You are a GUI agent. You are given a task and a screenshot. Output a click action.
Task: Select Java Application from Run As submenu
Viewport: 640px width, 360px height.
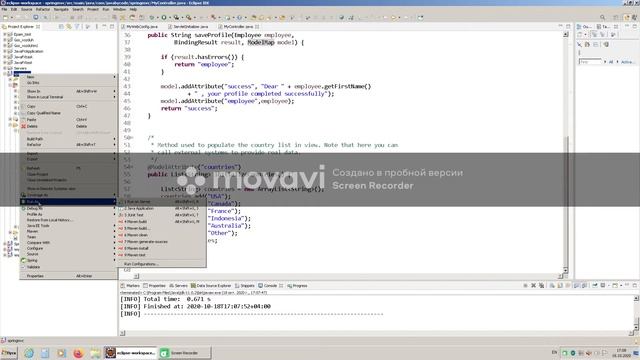pyautogui.click(x=161, y=208)
